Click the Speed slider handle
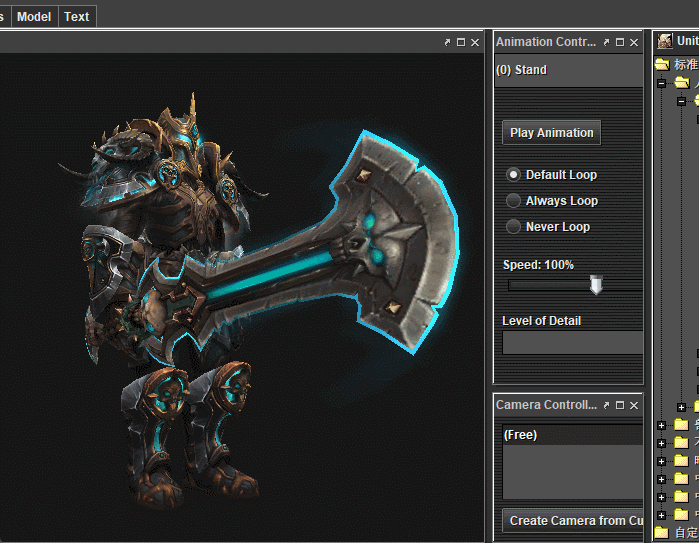Viewport: 699px width, 543px height. (596, 285)
